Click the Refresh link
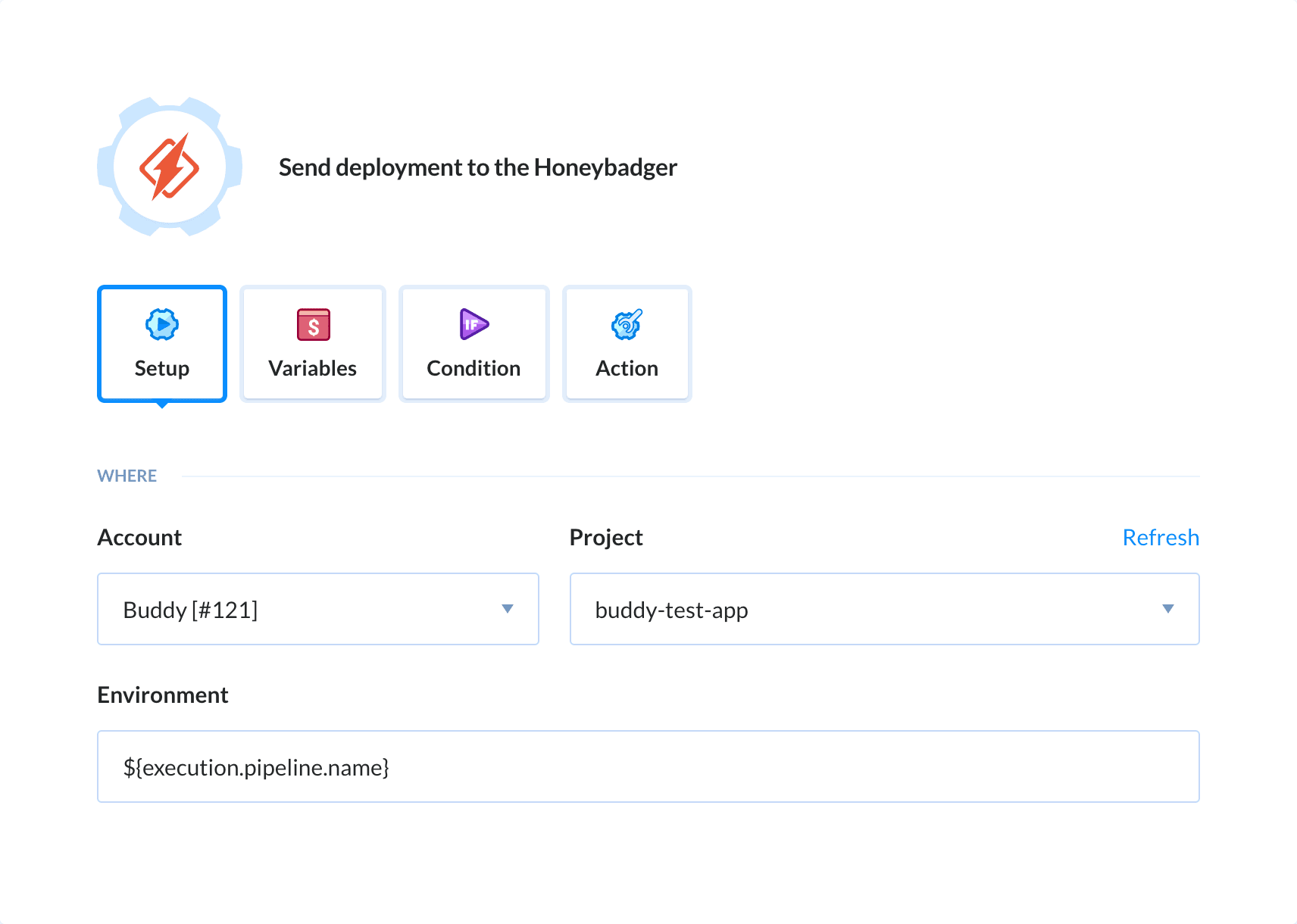 click(x=1161, y=537)
